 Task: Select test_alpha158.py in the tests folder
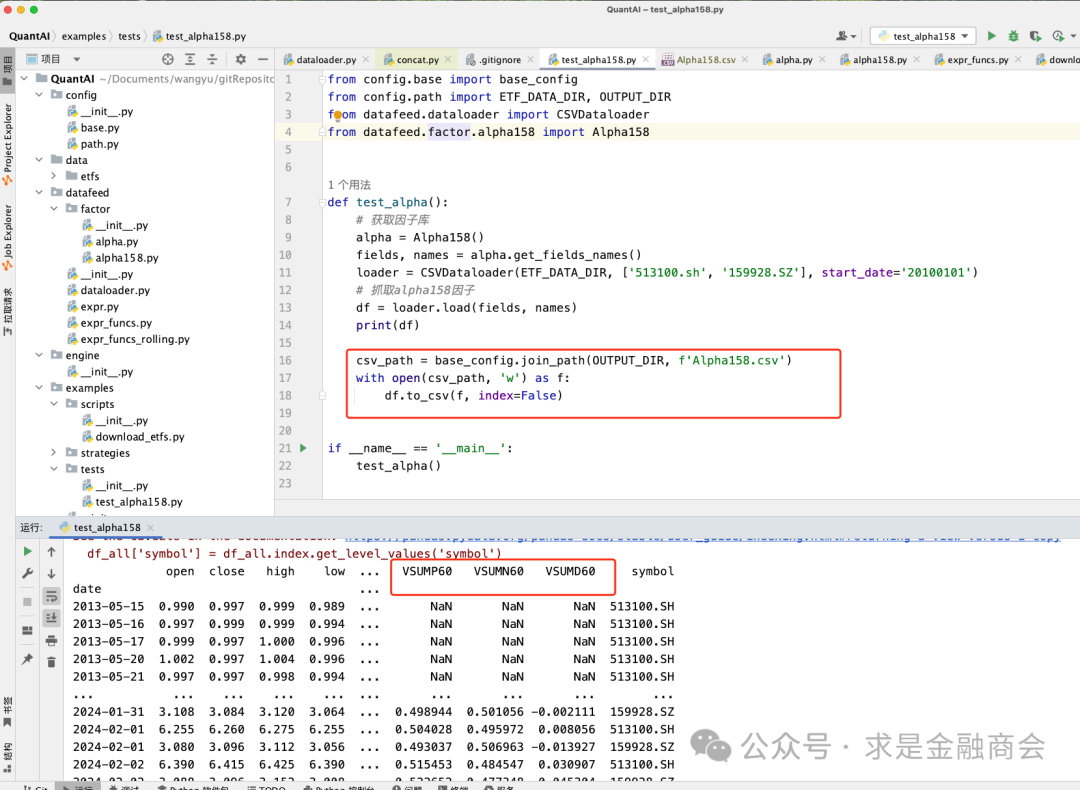(138, 501)
